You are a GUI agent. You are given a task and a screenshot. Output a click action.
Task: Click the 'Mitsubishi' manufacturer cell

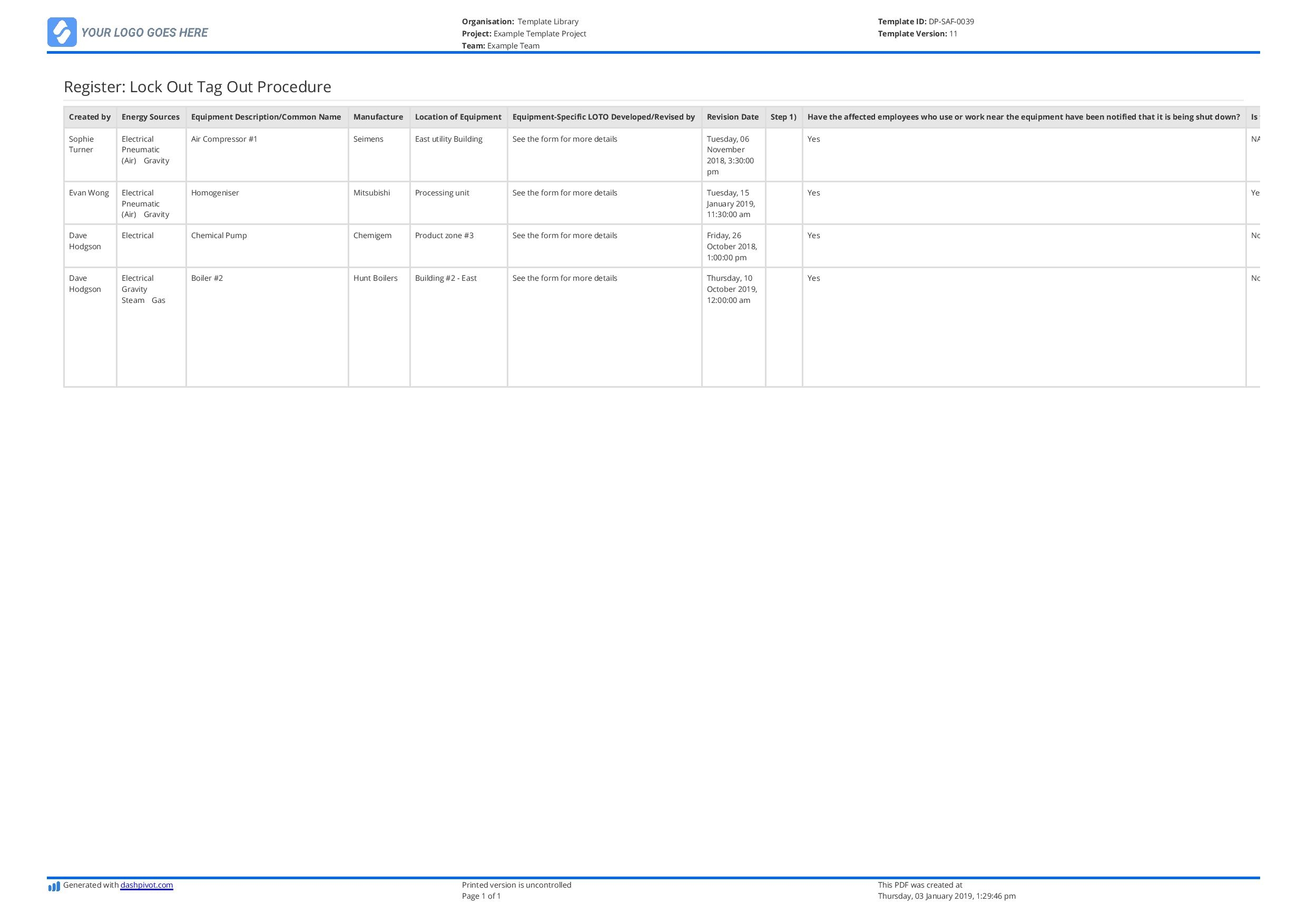click(x=371, y=193)
